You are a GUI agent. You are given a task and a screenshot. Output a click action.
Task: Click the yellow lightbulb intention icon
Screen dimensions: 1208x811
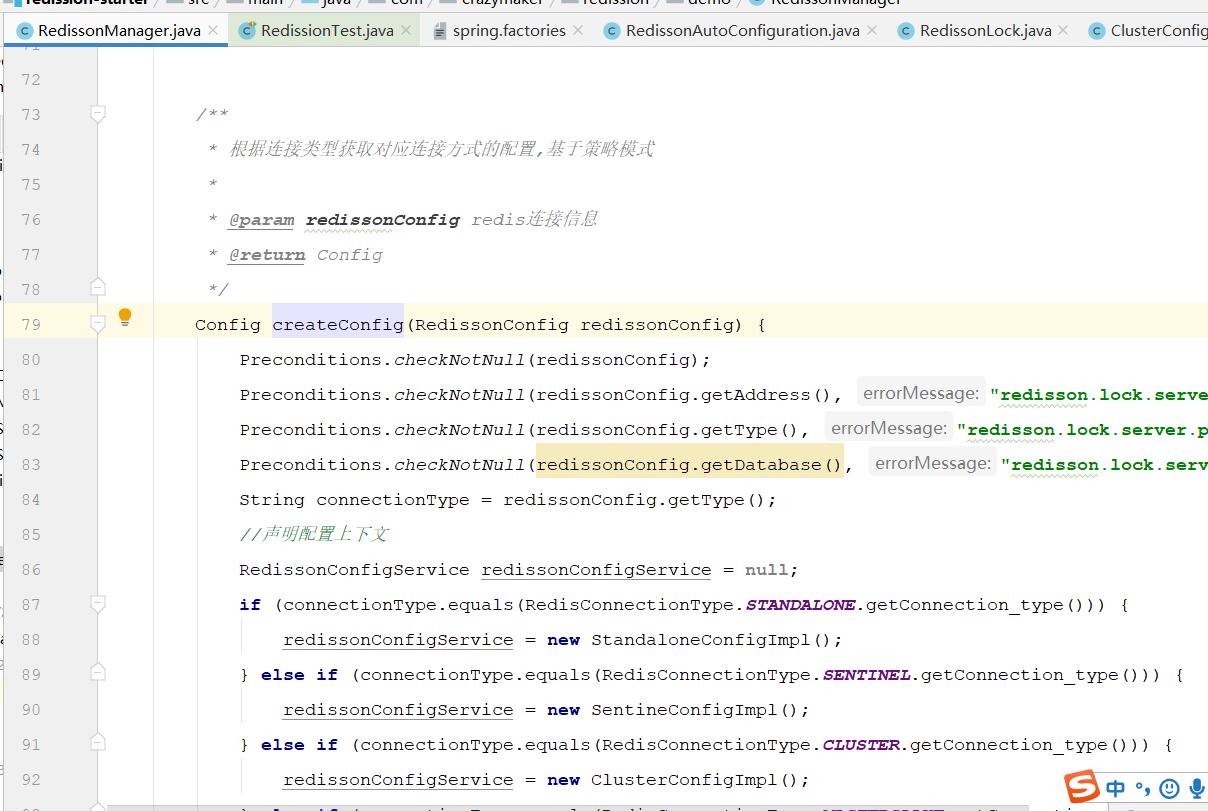tap(125, 317)
